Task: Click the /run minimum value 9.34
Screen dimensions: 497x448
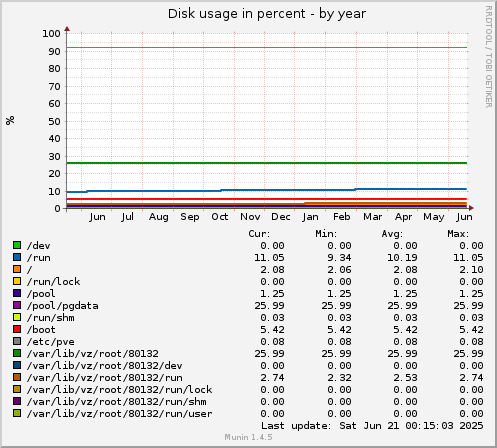Action: (339, 258)
